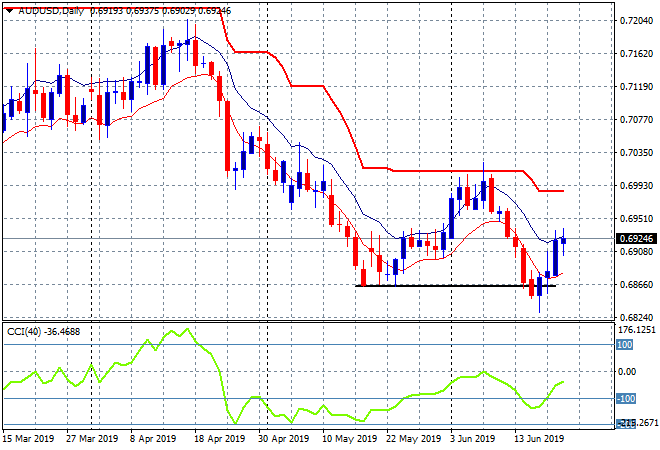Image resolution: width=660 pixels, height=450 pixels.
Task: Click the 10 May 2019 date label
Action: coord(349,439)
